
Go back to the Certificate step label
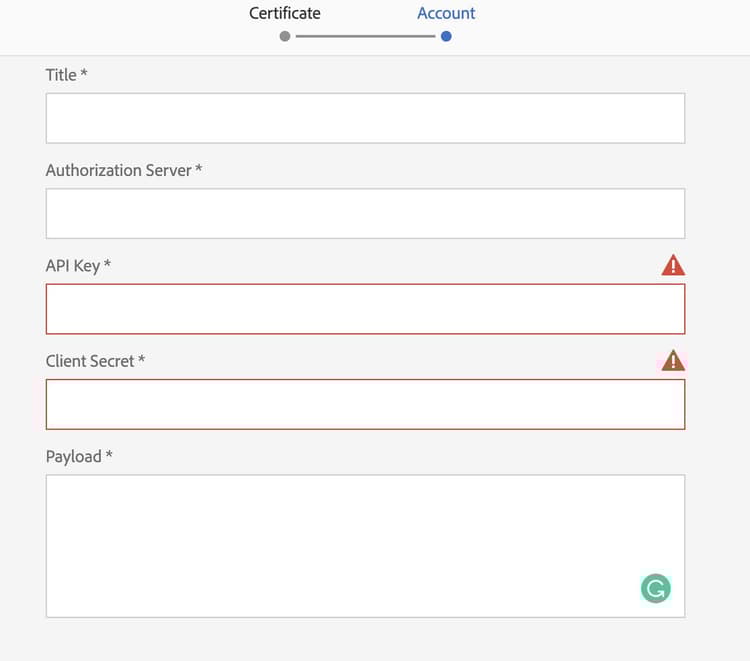click(x=285, y=13)
